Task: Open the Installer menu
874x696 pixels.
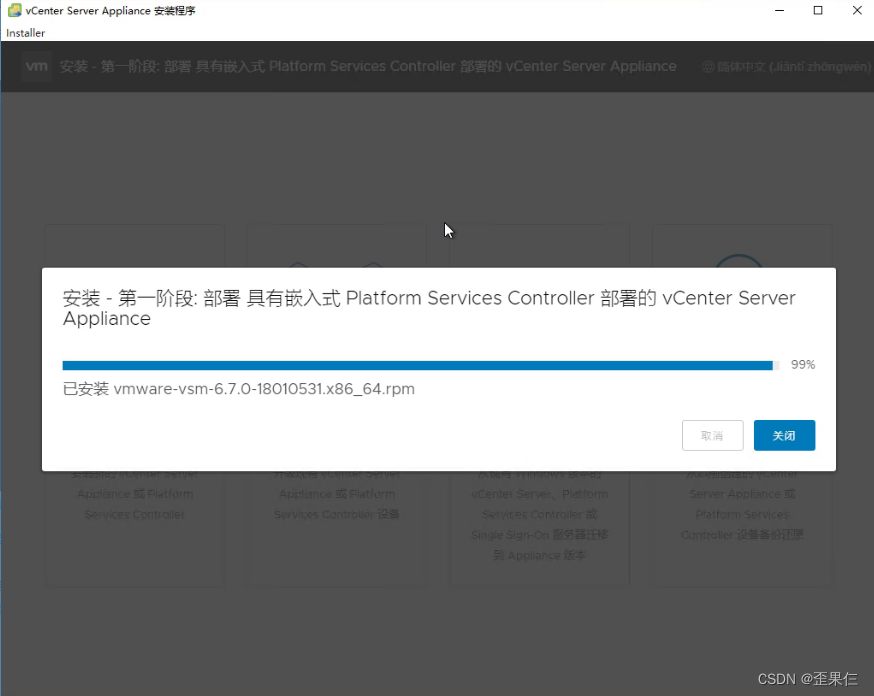Action: [25, 33]
